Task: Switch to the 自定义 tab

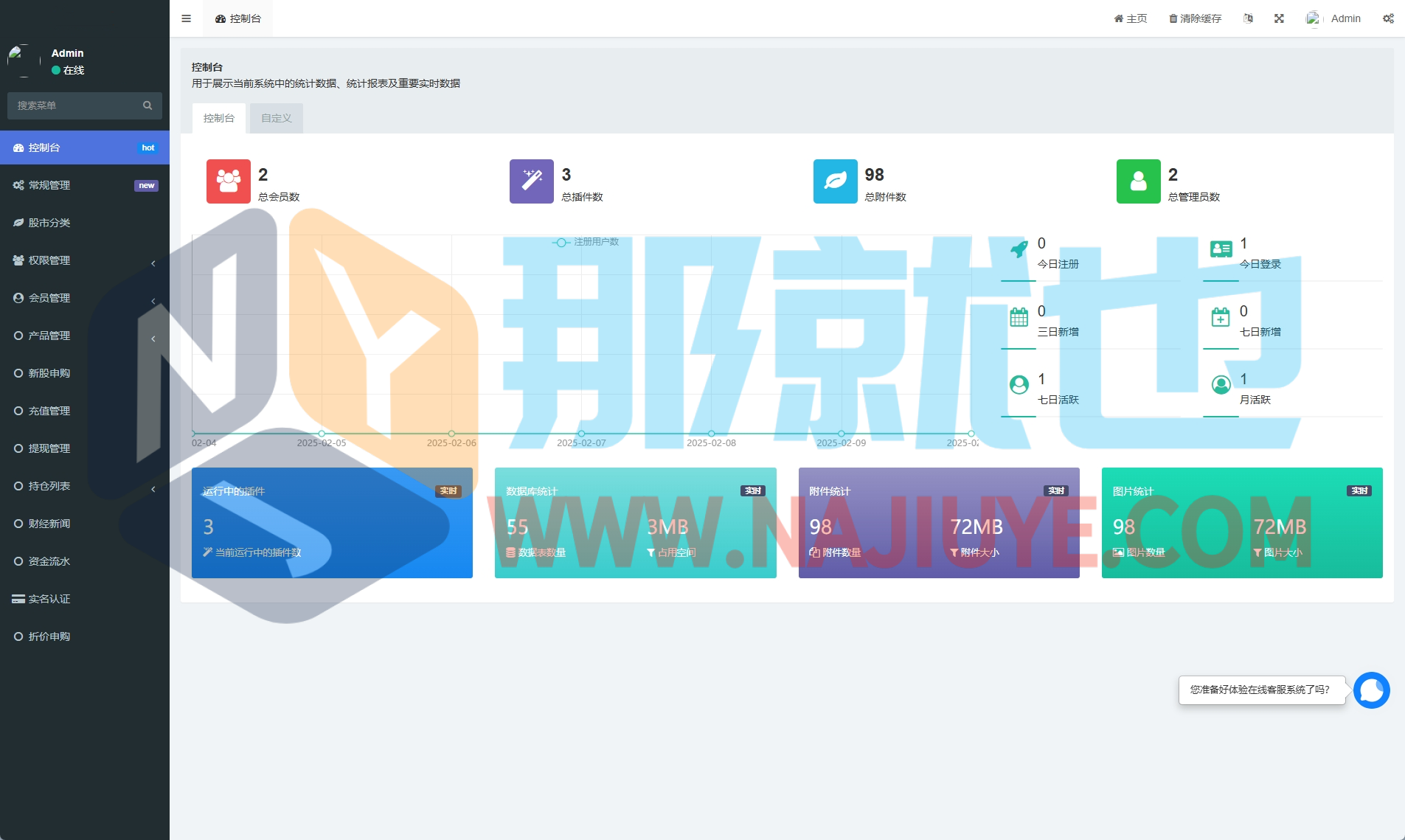Action: 276,118
